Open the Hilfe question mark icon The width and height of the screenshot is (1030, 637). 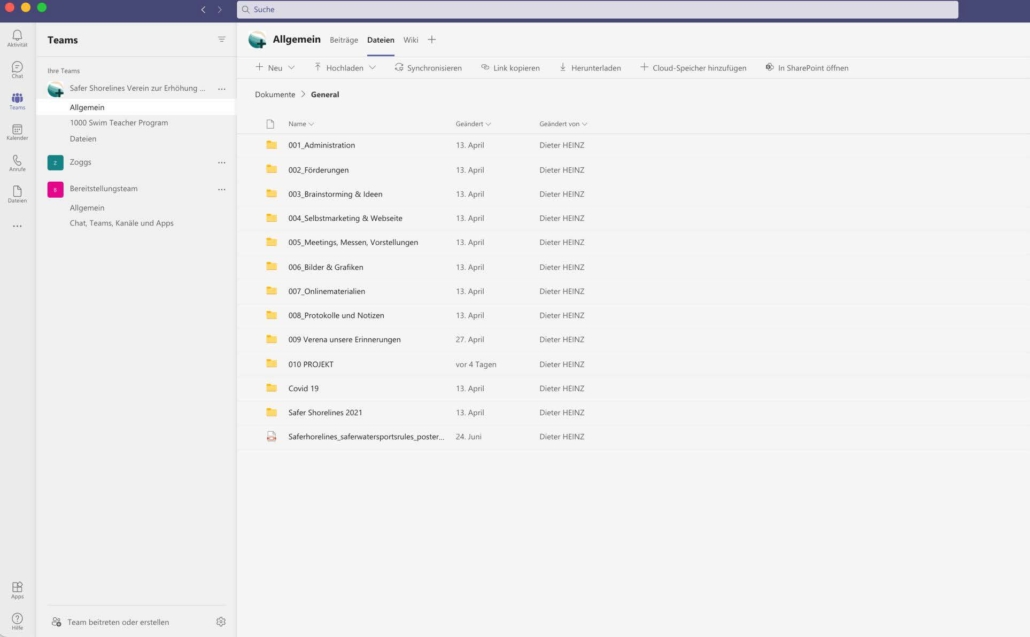point(17,621)
